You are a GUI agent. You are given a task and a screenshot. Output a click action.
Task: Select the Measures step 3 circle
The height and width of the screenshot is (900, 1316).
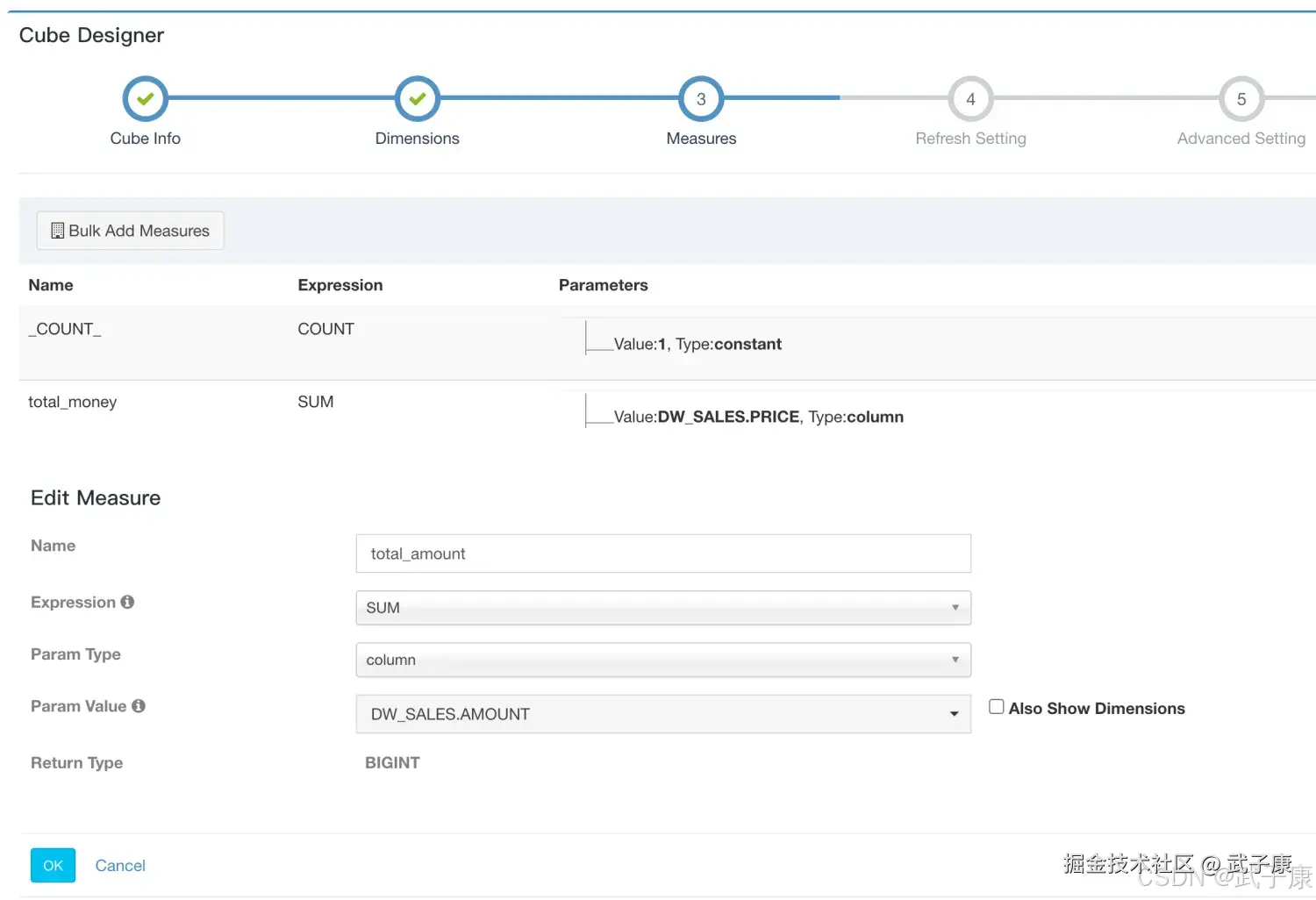[701, 99]
